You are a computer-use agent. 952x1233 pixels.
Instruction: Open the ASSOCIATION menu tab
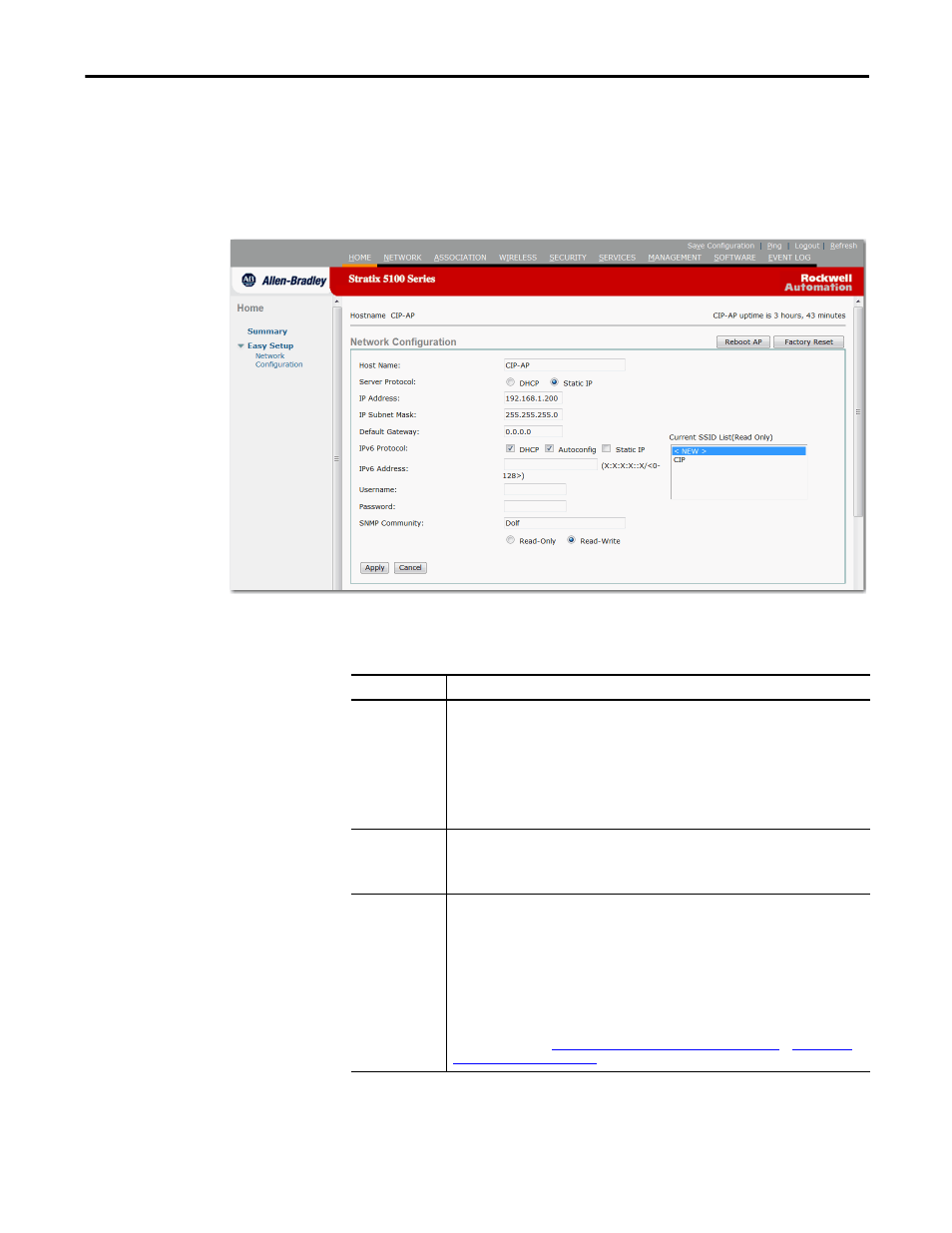(x=460, y=258)
